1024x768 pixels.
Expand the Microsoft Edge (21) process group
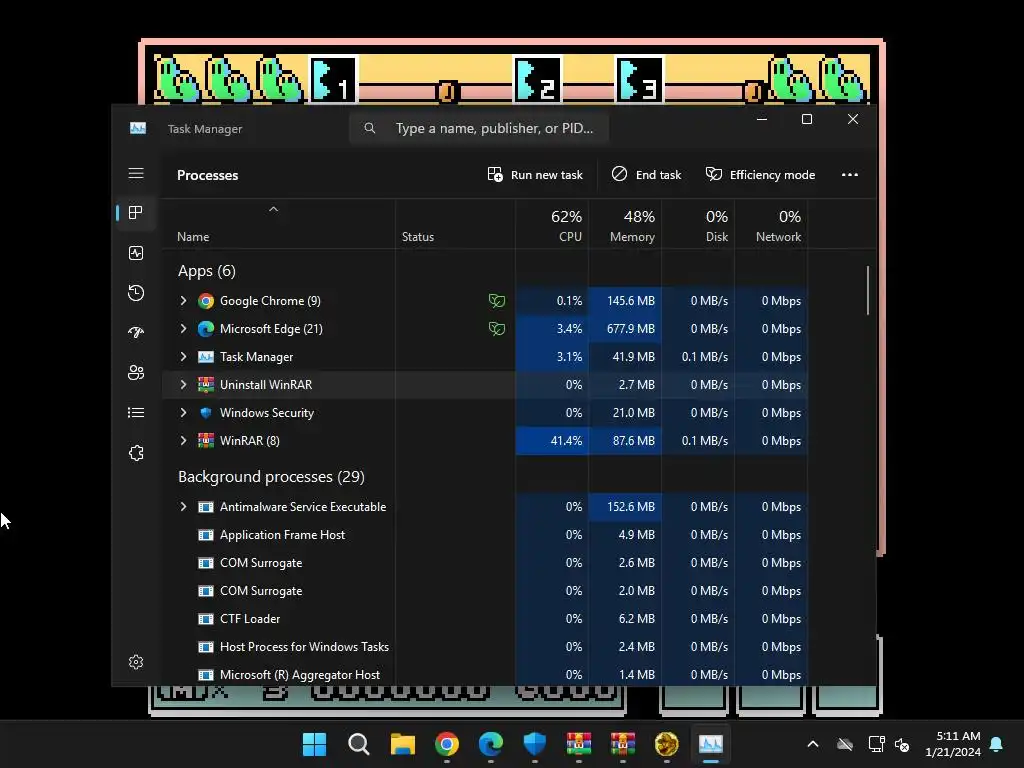[x=184, y=328]
